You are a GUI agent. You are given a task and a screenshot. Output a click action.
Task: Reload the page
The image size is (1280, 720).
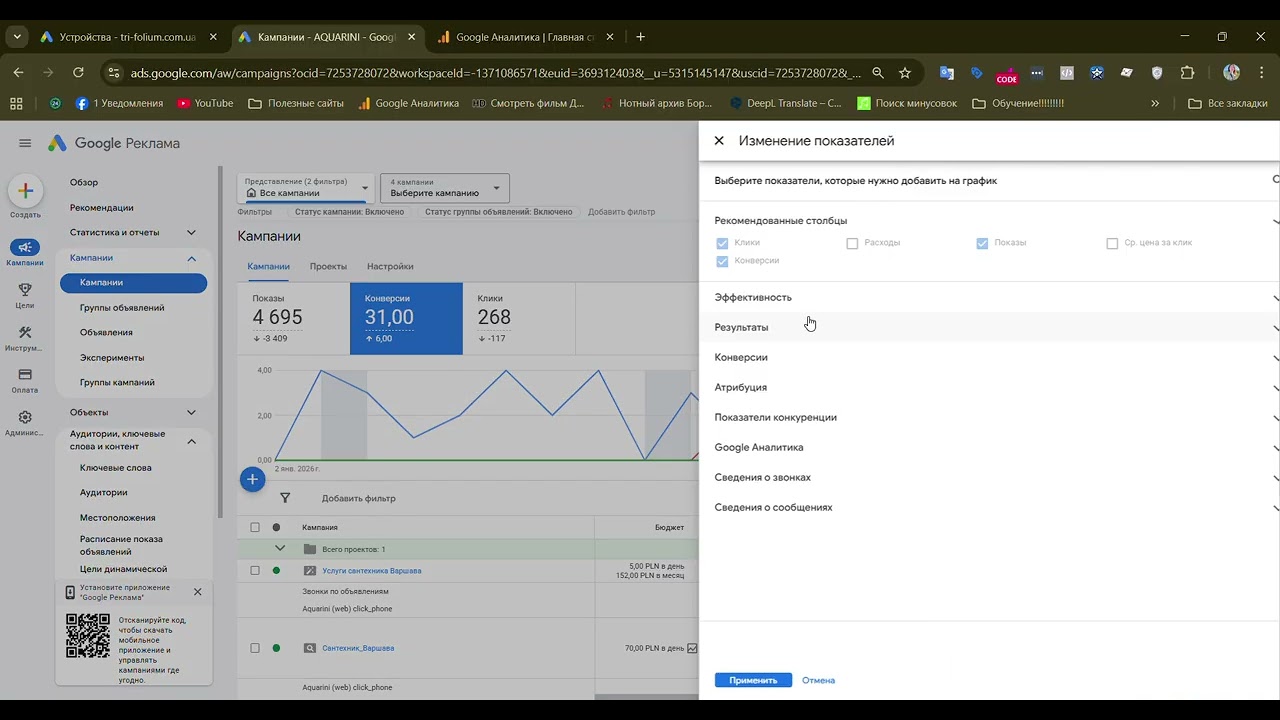[x=78, y=73]
